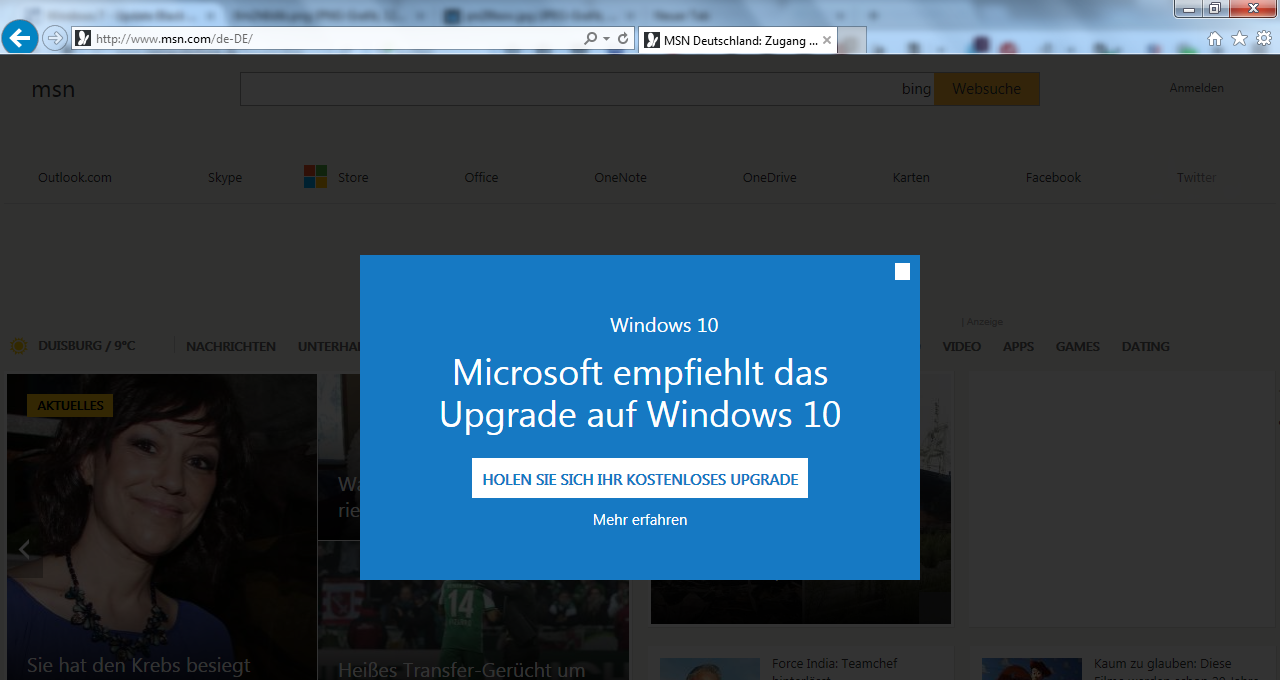This screenshot has width=1280, height=680.
Task: Click the sun weather icon beside Duisburg
Action: [18, 347]
